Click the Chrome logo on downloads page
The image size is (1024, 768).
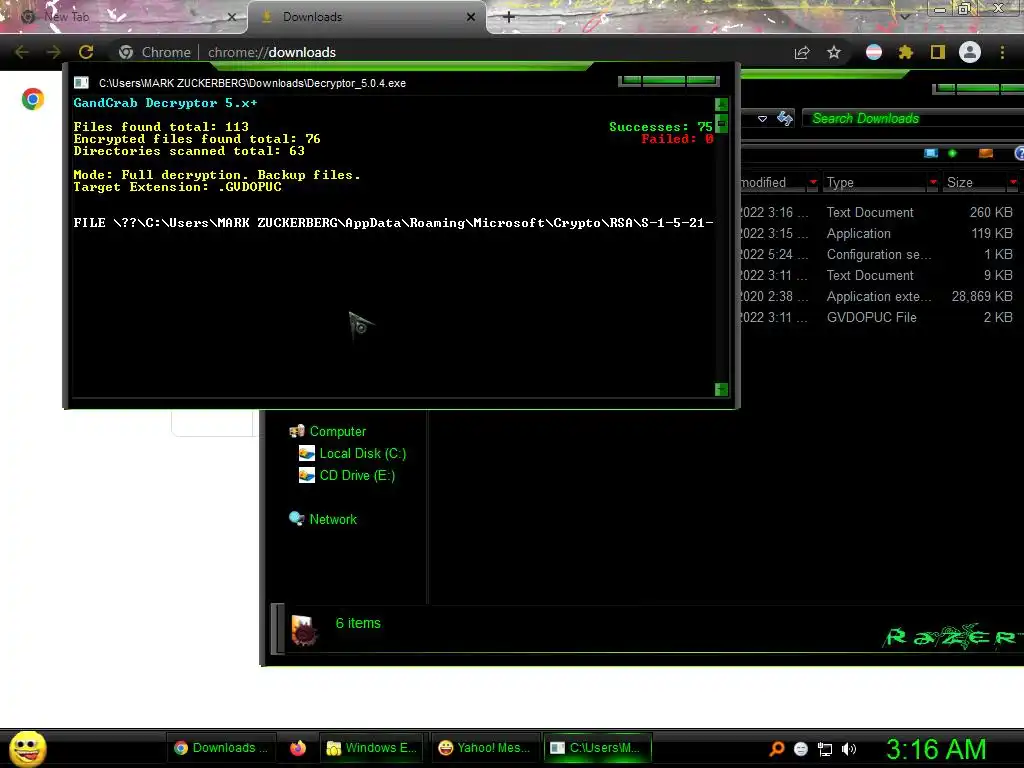coord(33,99)
